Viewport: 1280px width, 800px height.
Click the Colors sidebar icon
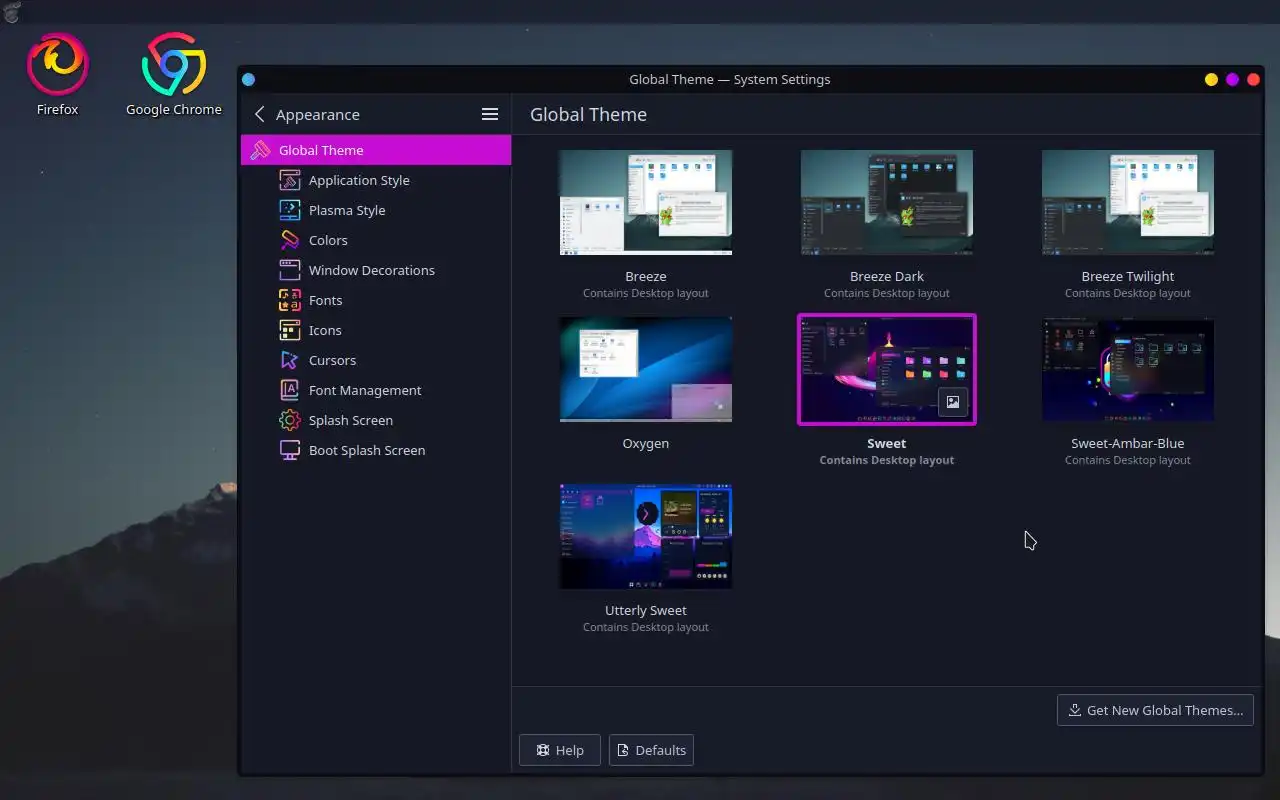point(289,240)
